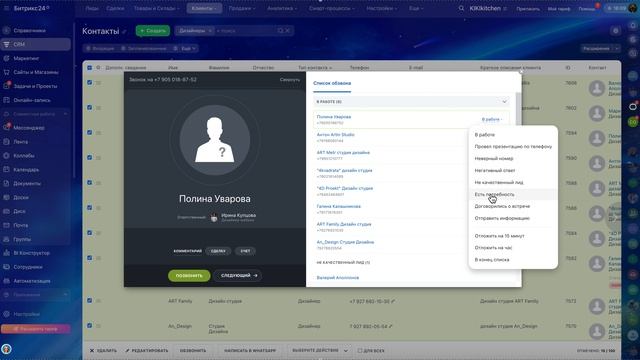Click Свернуть link in call window header
This screenshot has height=360, width=640.
[290, 80]
